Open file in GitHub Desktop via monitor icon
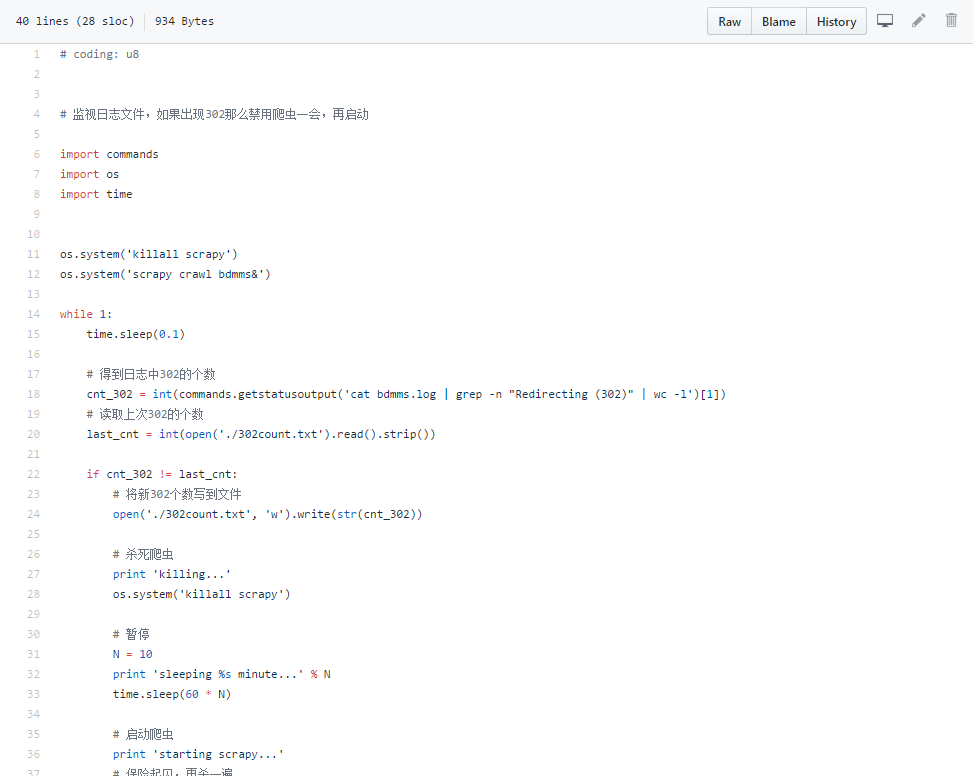973x776 pixels. pyautogui.click(x=885, y=21)
